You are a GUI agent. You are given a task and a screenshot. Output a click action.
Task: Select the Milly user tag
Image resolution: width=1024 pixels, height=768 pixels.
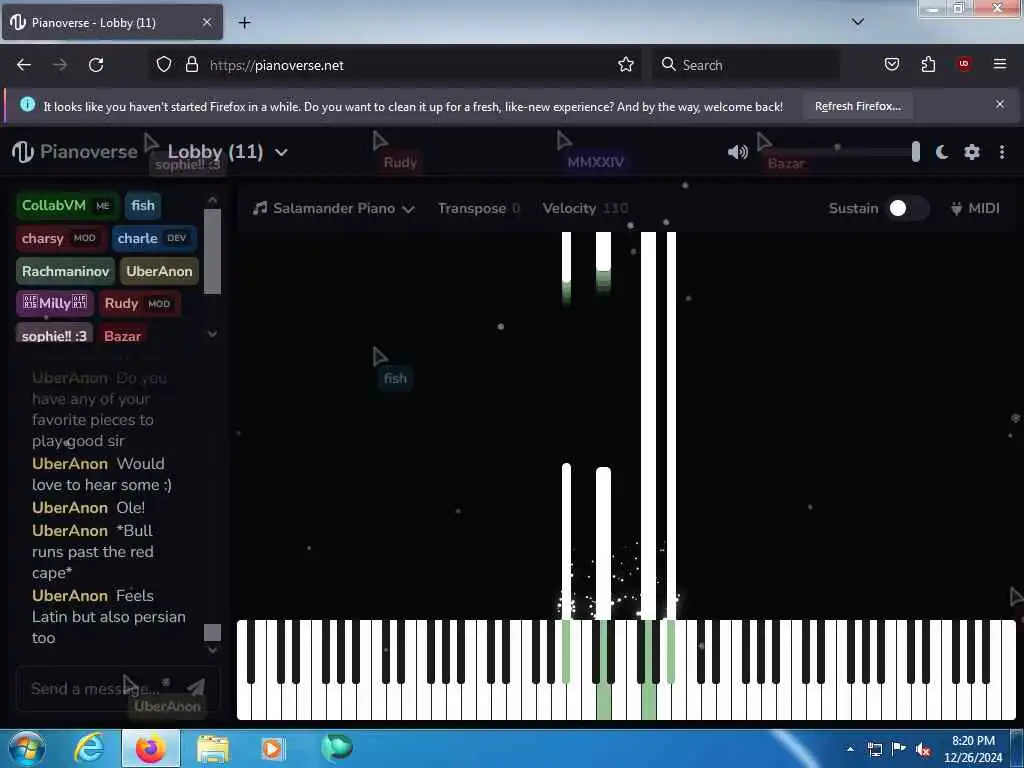pyautogui.click(x=55, y=304)
